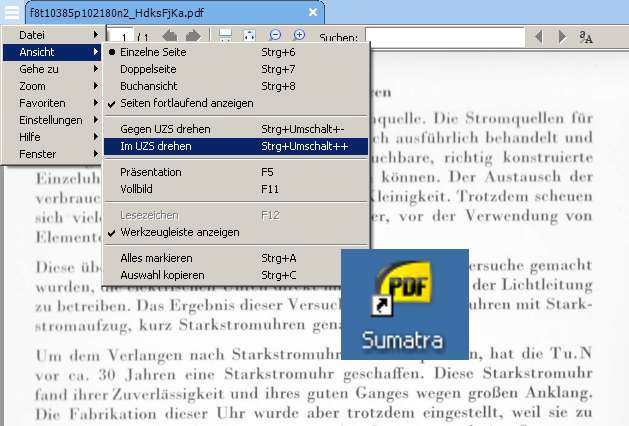Select Buchansicht view option
Viewport: 629px width, 426px height.
[x=236, y=86]
